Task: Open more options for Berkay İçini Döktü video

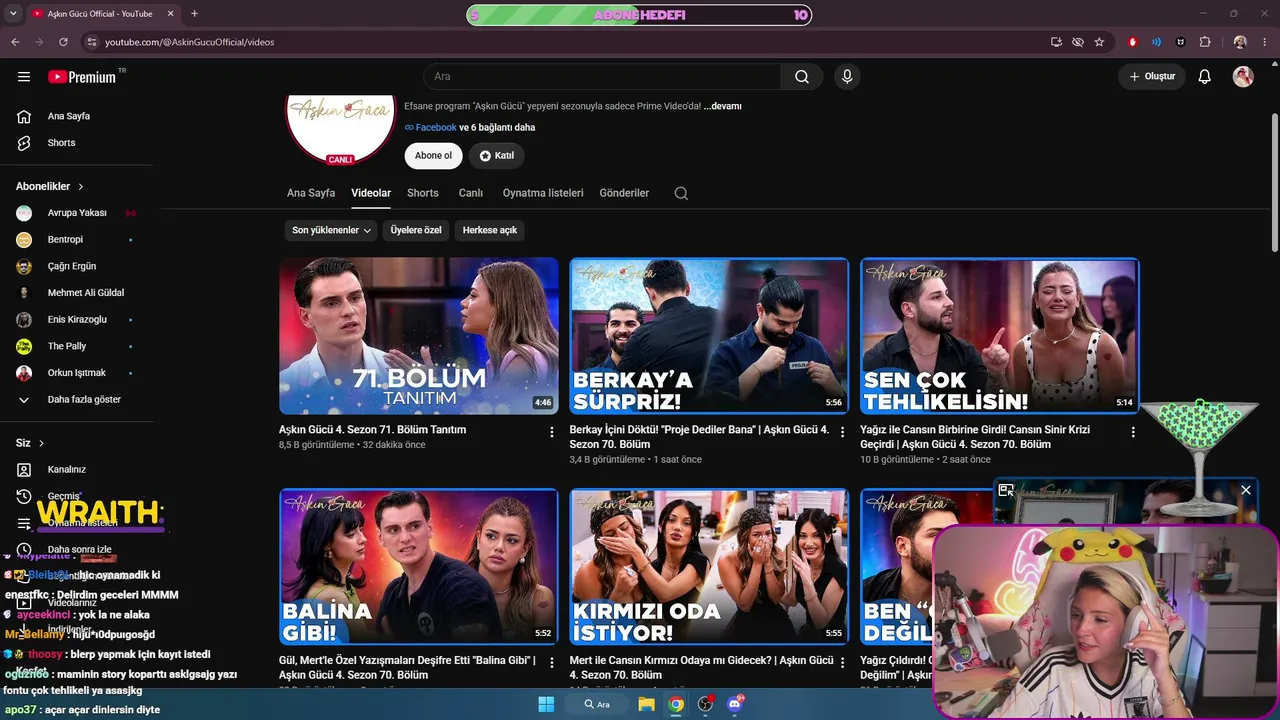Action: 842,432
